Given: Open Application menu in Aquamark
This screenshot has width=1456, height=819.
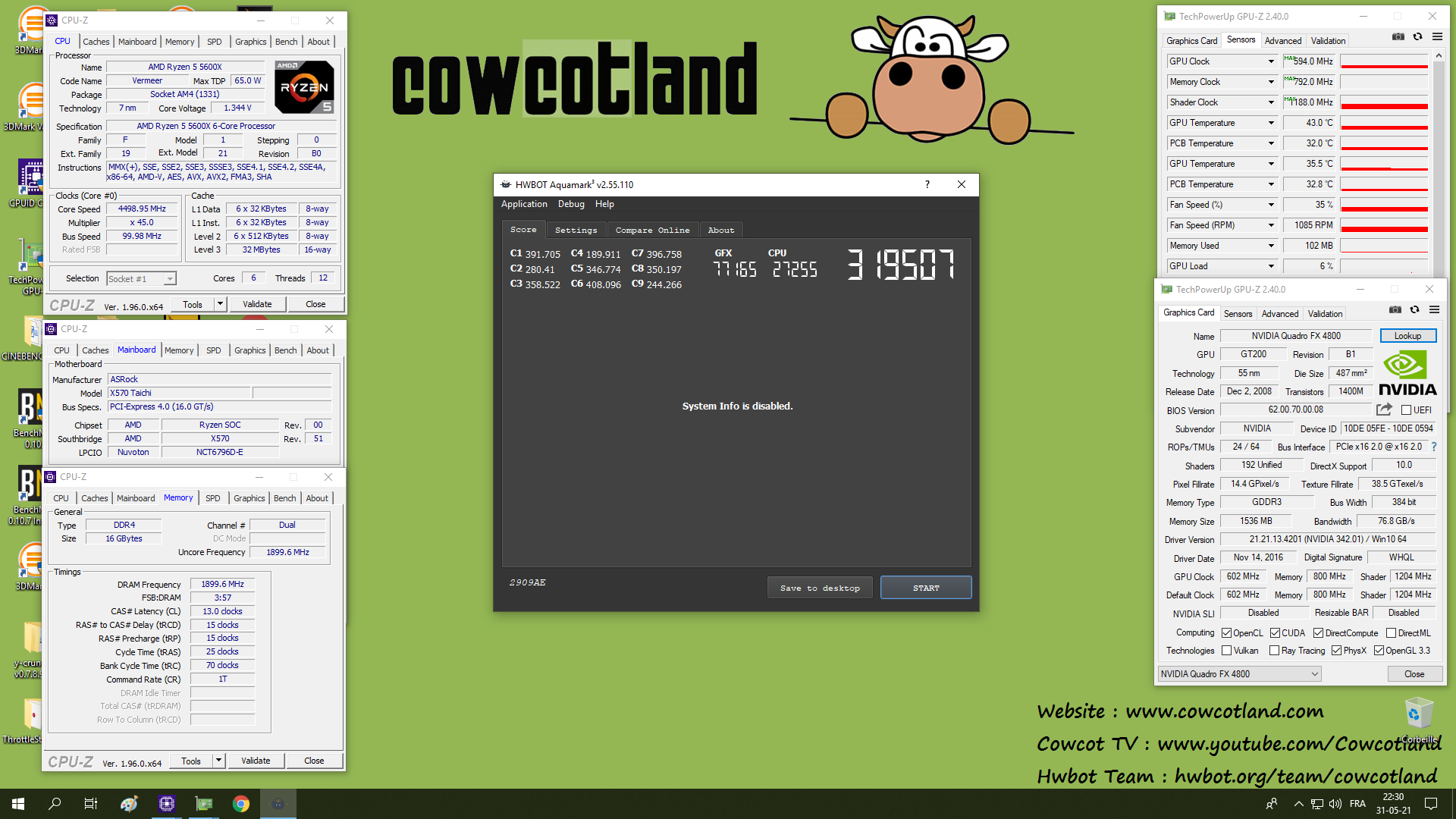Looking at the screenshot, I should click(524, 204).
